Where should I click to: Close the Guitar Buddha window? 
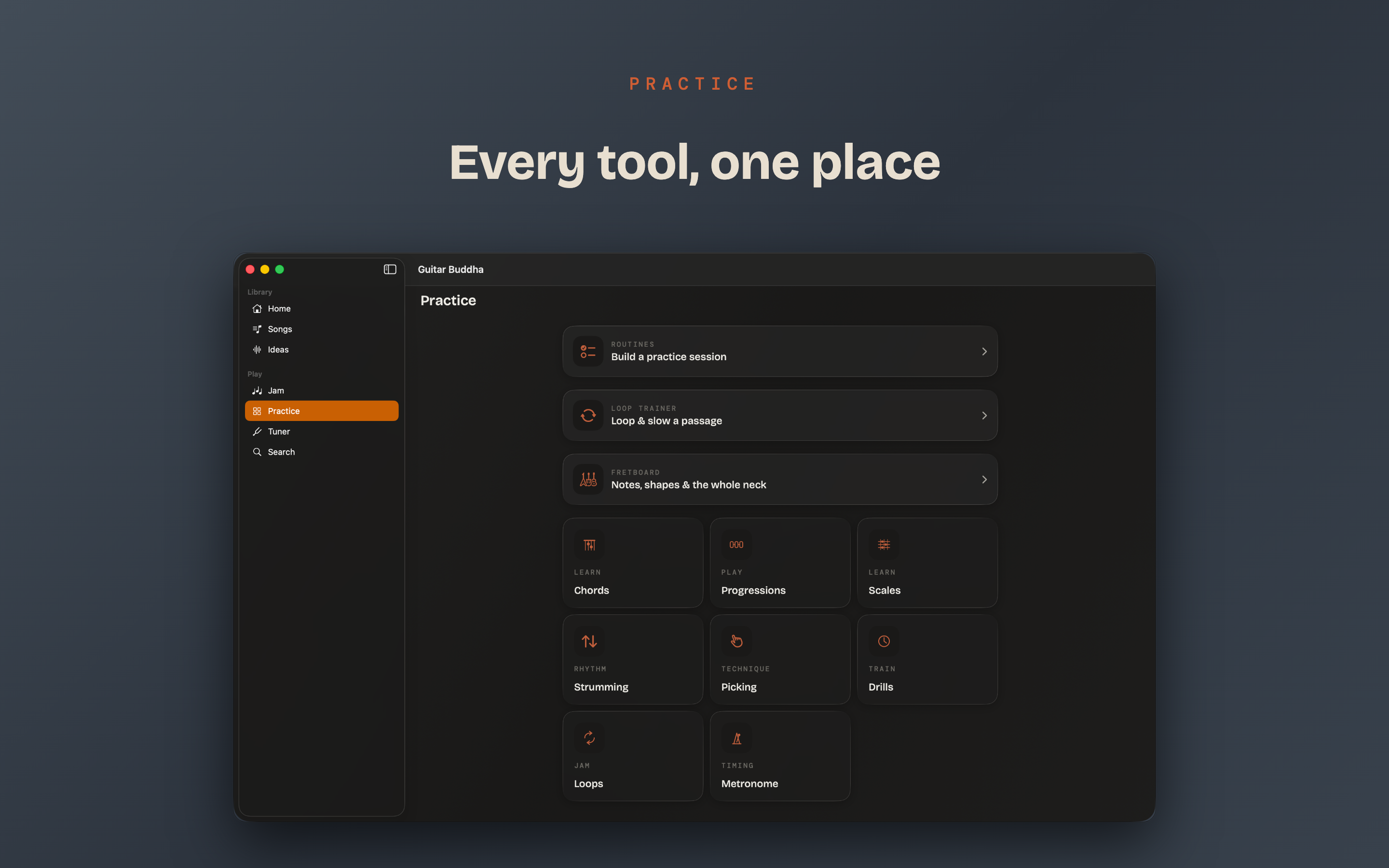(x=250, y=269)
